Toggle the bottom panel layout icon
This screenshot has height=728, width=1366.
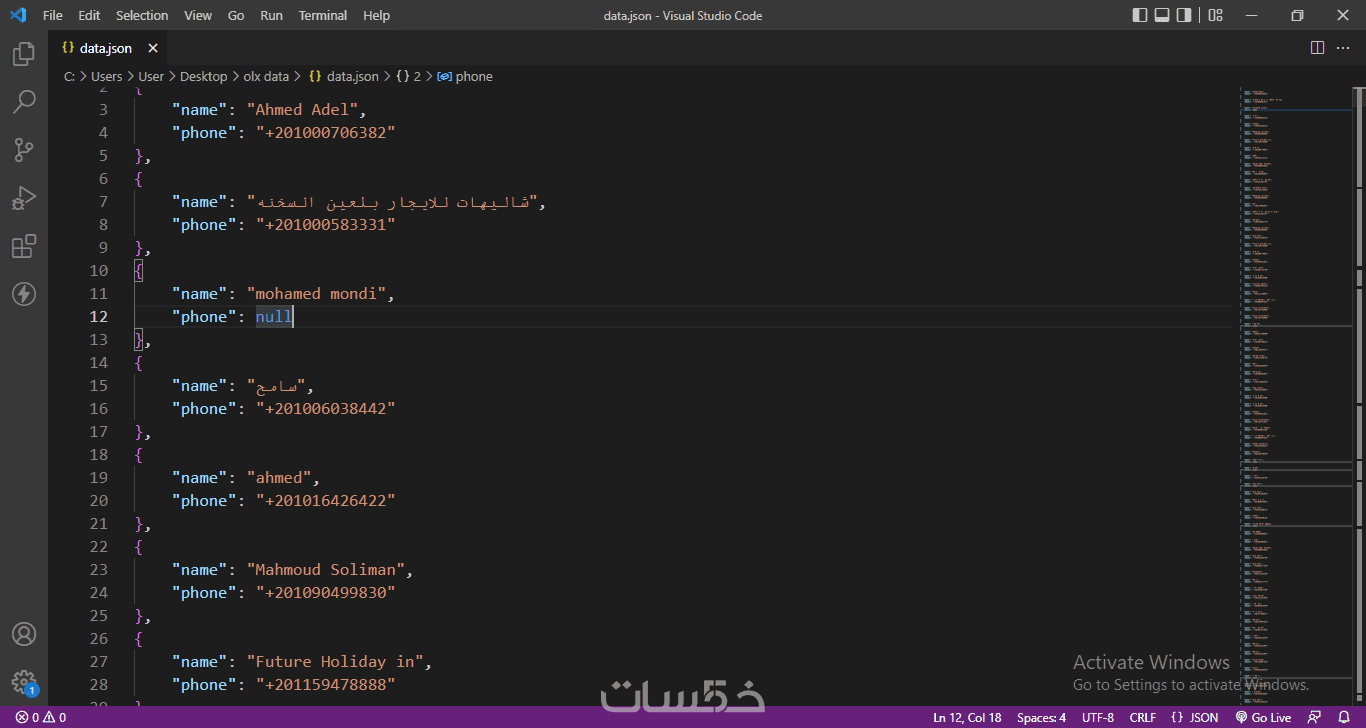click(x=1162, y=15)
